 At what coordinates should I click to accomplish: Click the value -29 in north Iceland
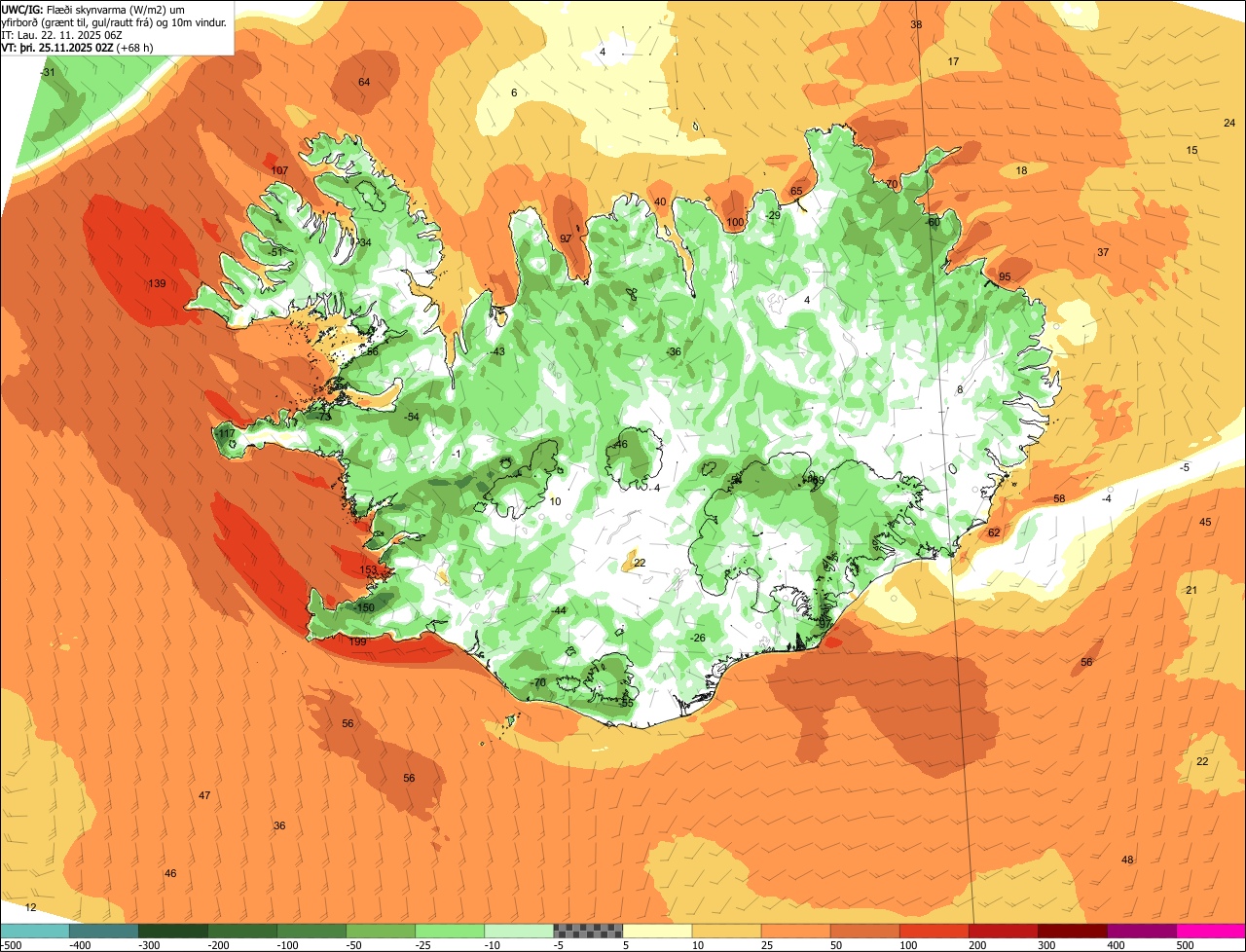pyautogui.click(x=773, y=216)
